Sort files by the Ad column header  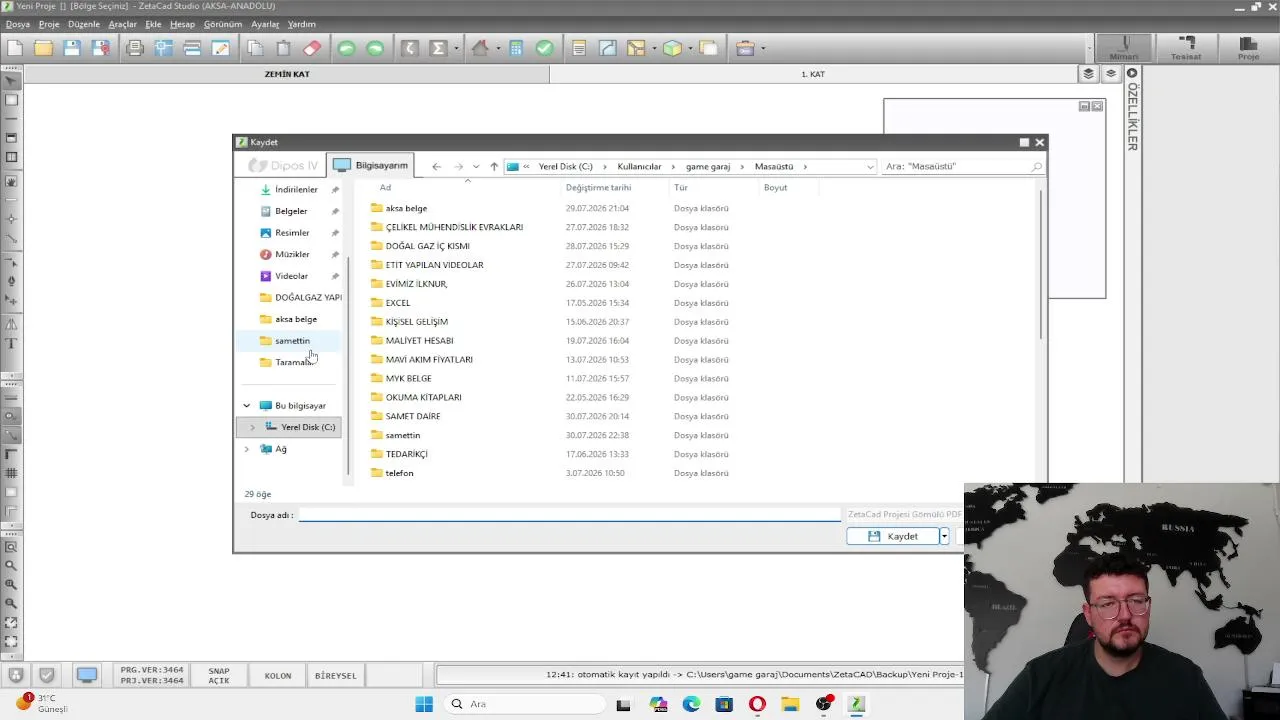pos(385,188)
